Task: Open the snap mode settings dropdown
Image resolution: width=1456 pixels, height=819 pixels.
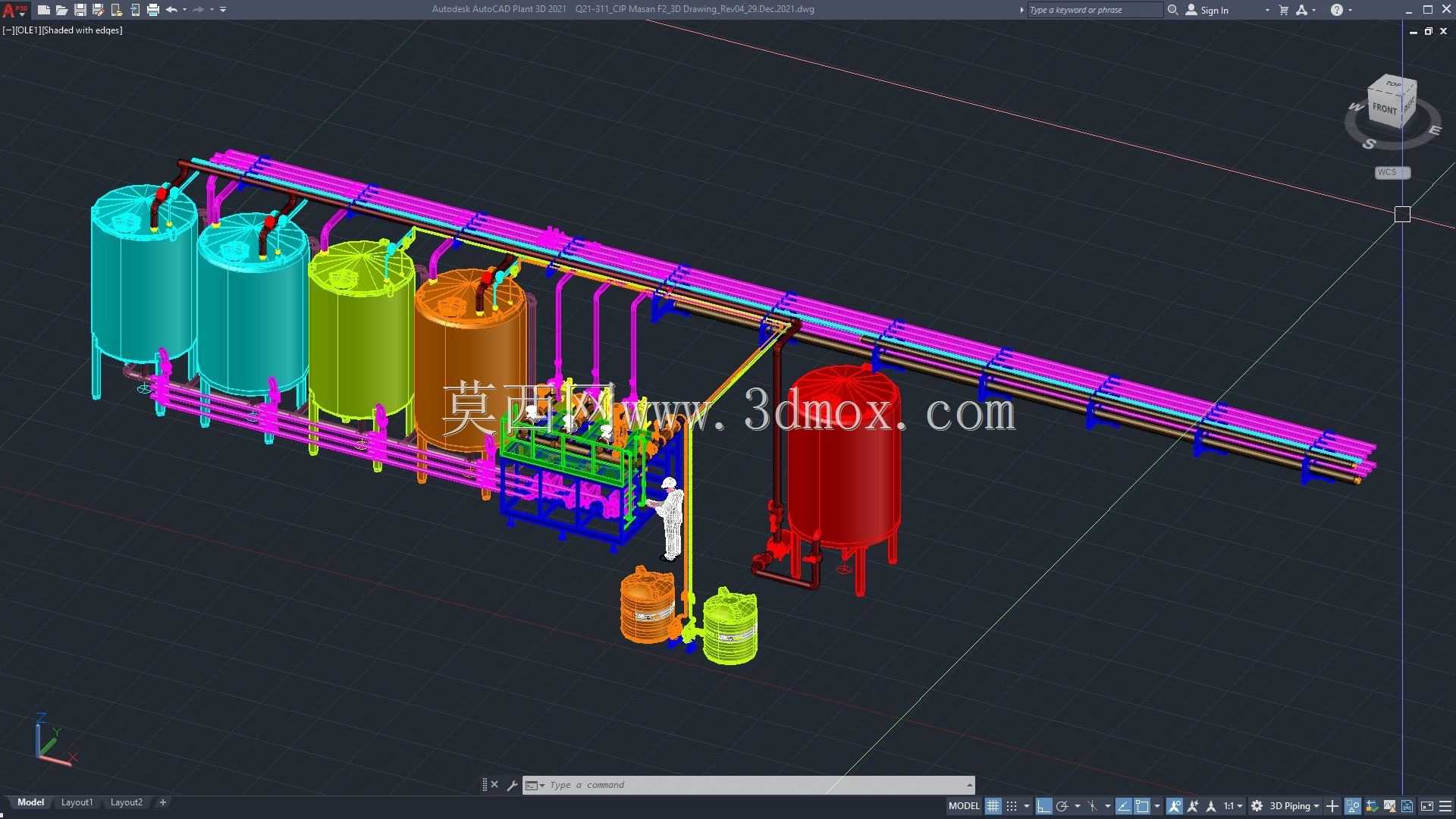Action: pyautogui.click(x=1026, y=806)
